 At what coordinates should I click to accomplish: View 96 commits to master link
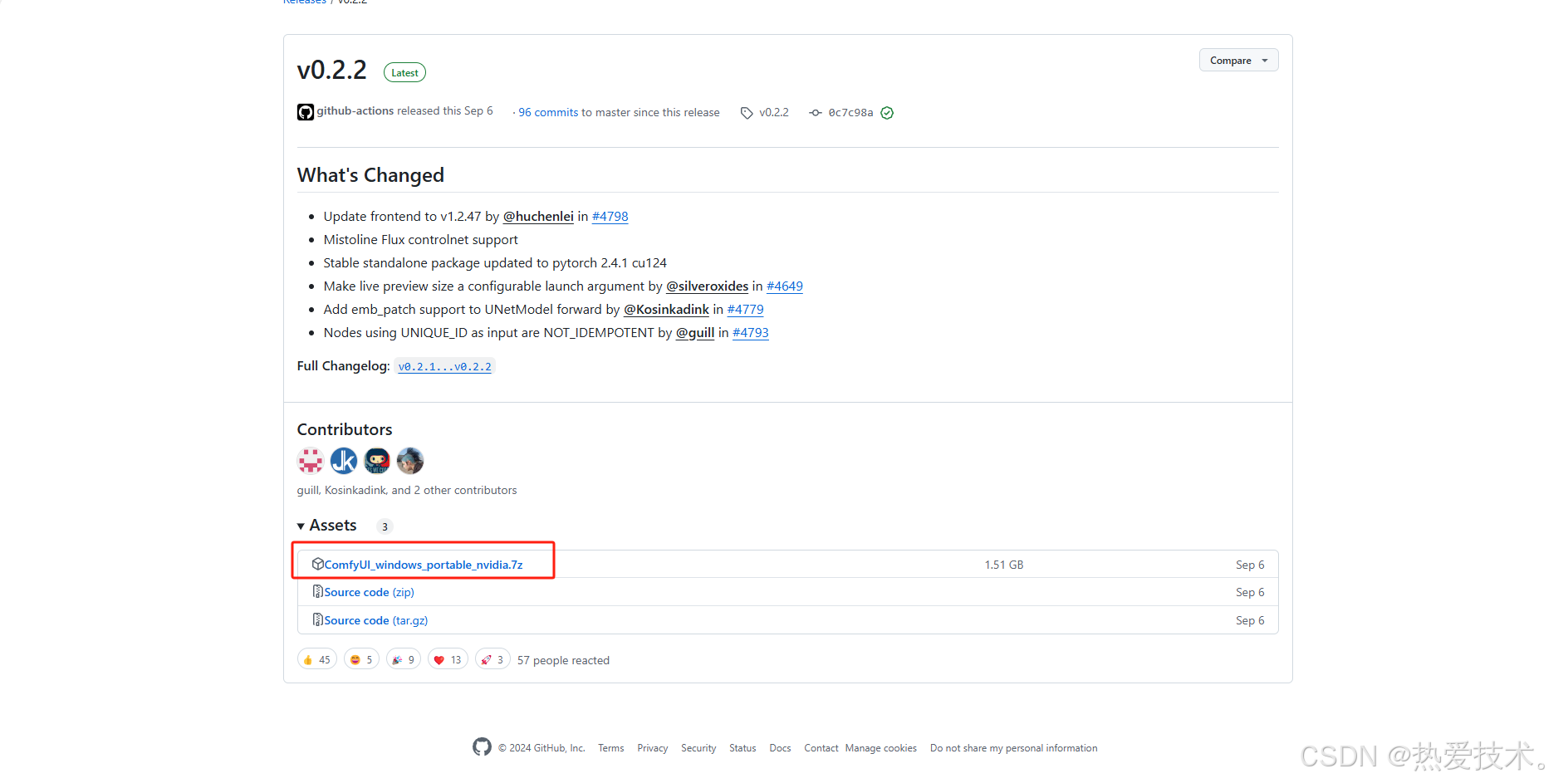point(548,113)
